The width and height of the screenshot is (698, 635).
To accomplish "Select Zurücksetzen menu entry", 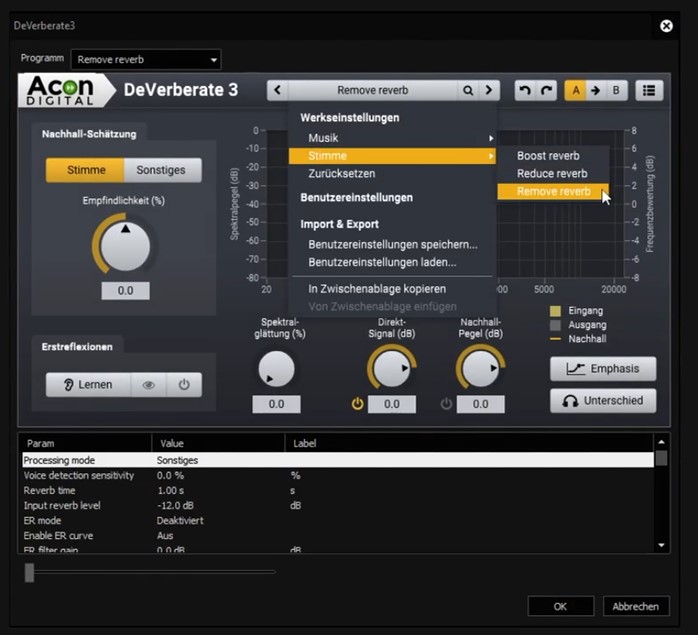I will pyautogui.click(x=392, y=174).
